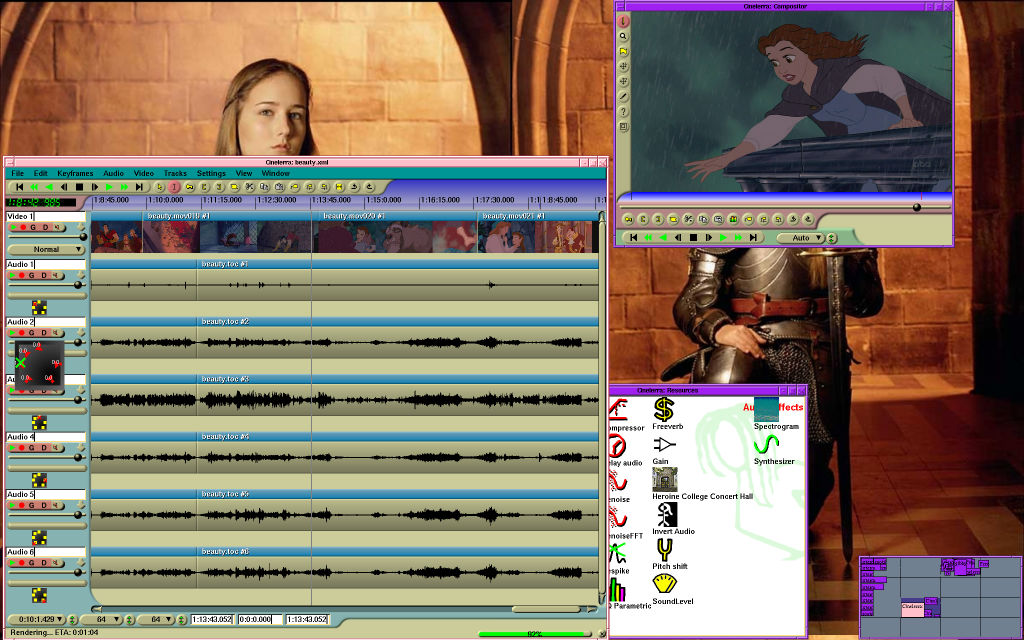Image resolution: width=1024 pixels, height=640 pixels.
Task: Toggle the record arm on Video 1 track
Action: [x=22, y=228]
